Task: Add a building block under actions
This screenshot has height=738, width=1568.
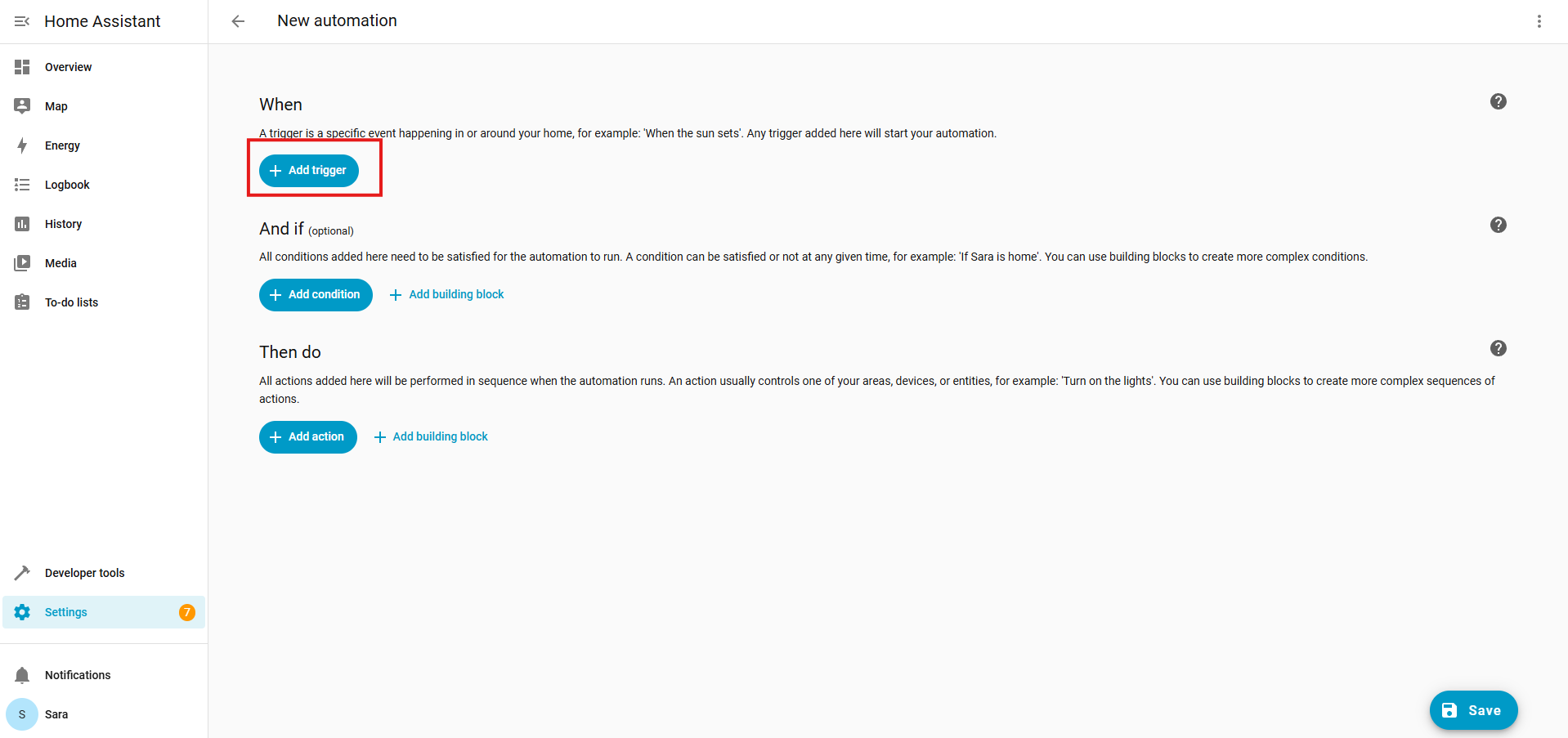Action: pos(431,436)
